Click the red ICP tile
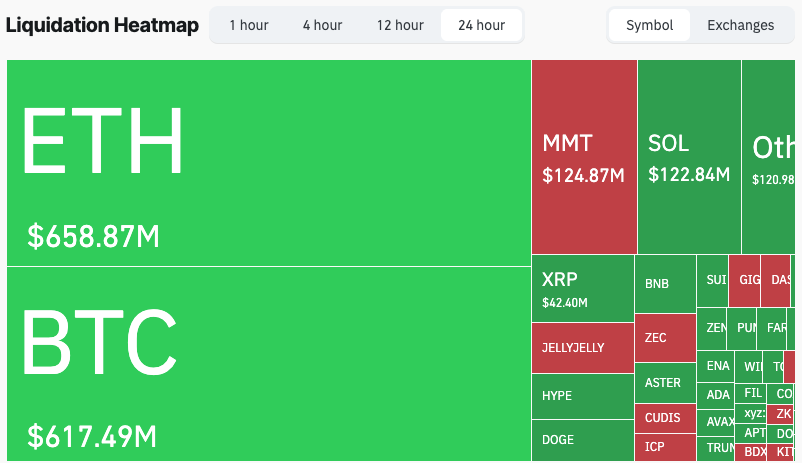The height and width of the screenshot is (463, 802). [664, 447]
